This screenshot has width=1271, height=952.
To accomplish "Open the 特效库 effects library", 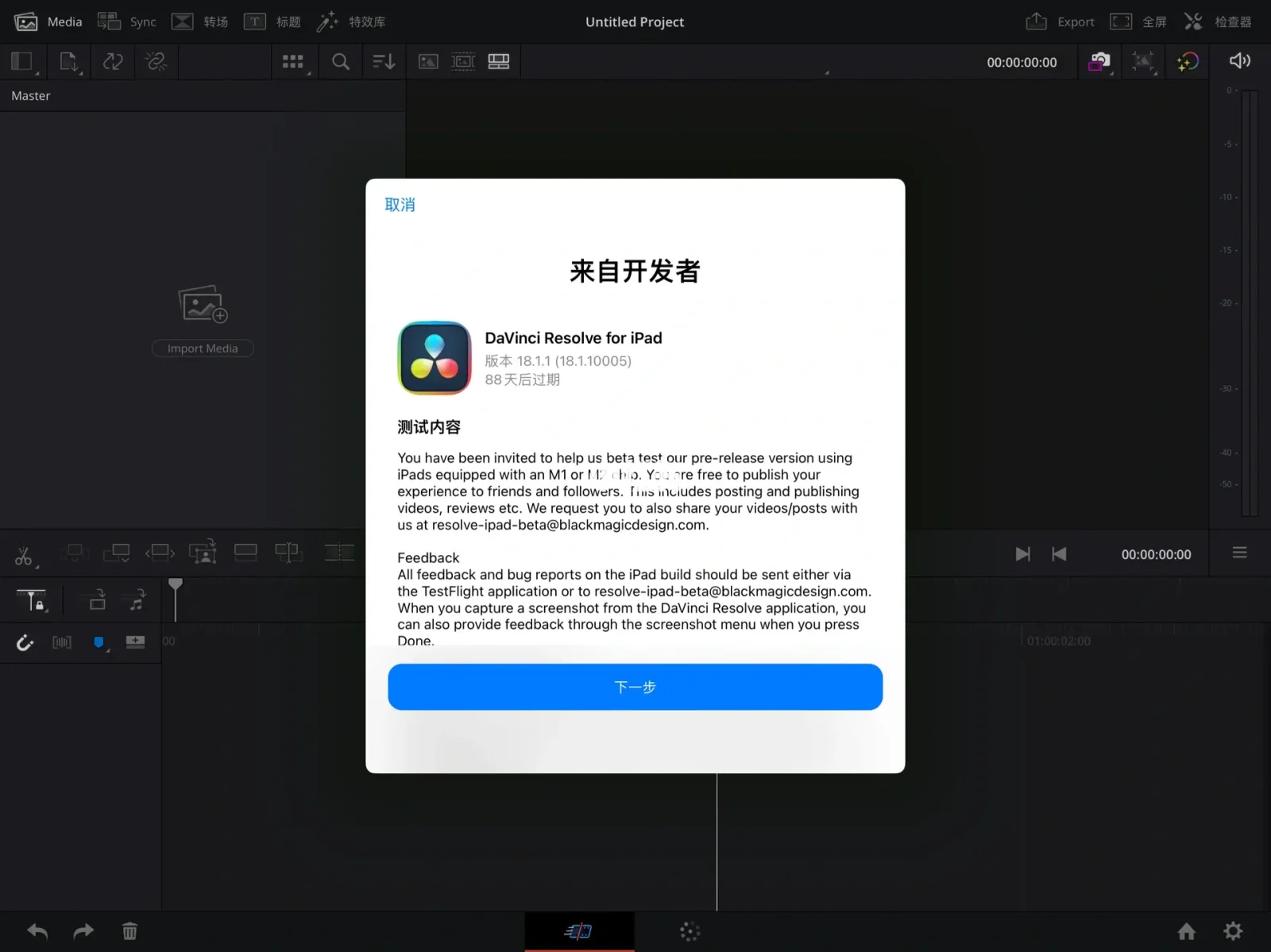I will point(350,21).
